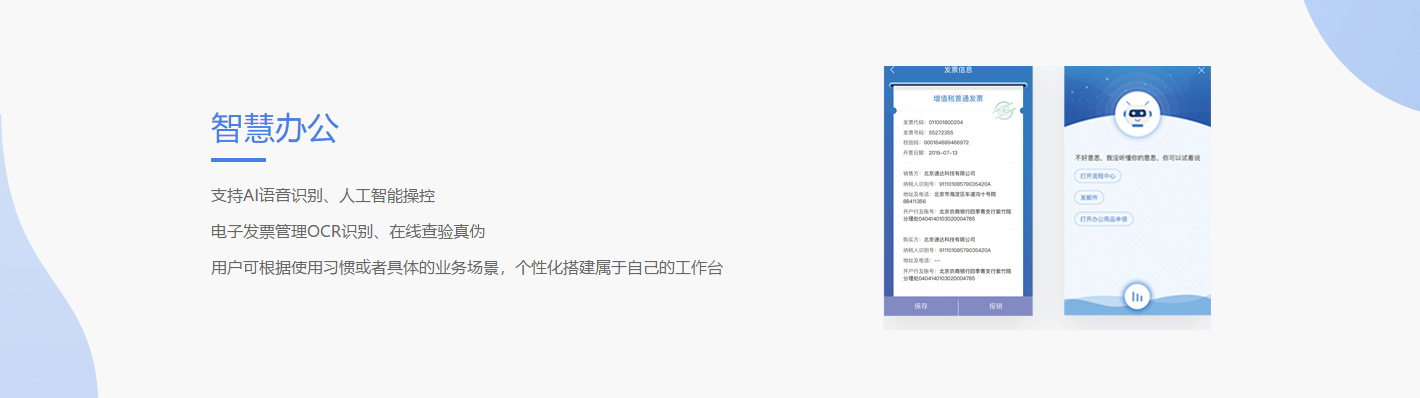1420x398 pixels.
Task: Select the 打开流程中心 suggestion chip
Action: tap(1097, 176)
